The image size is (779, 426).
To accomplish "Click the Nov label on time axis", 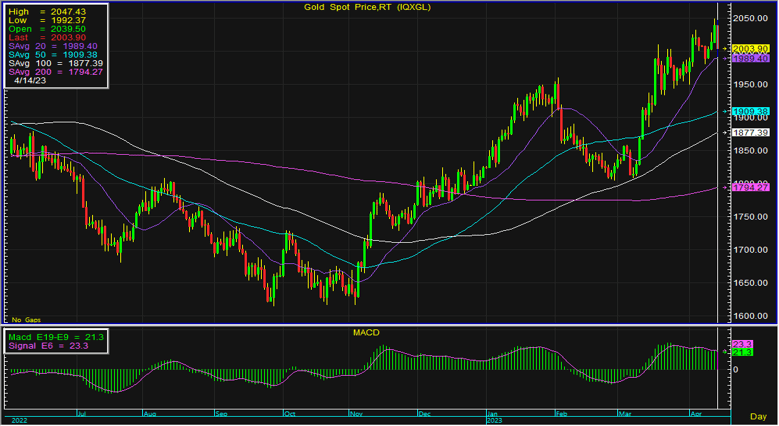I will click(x=356, y=414).
